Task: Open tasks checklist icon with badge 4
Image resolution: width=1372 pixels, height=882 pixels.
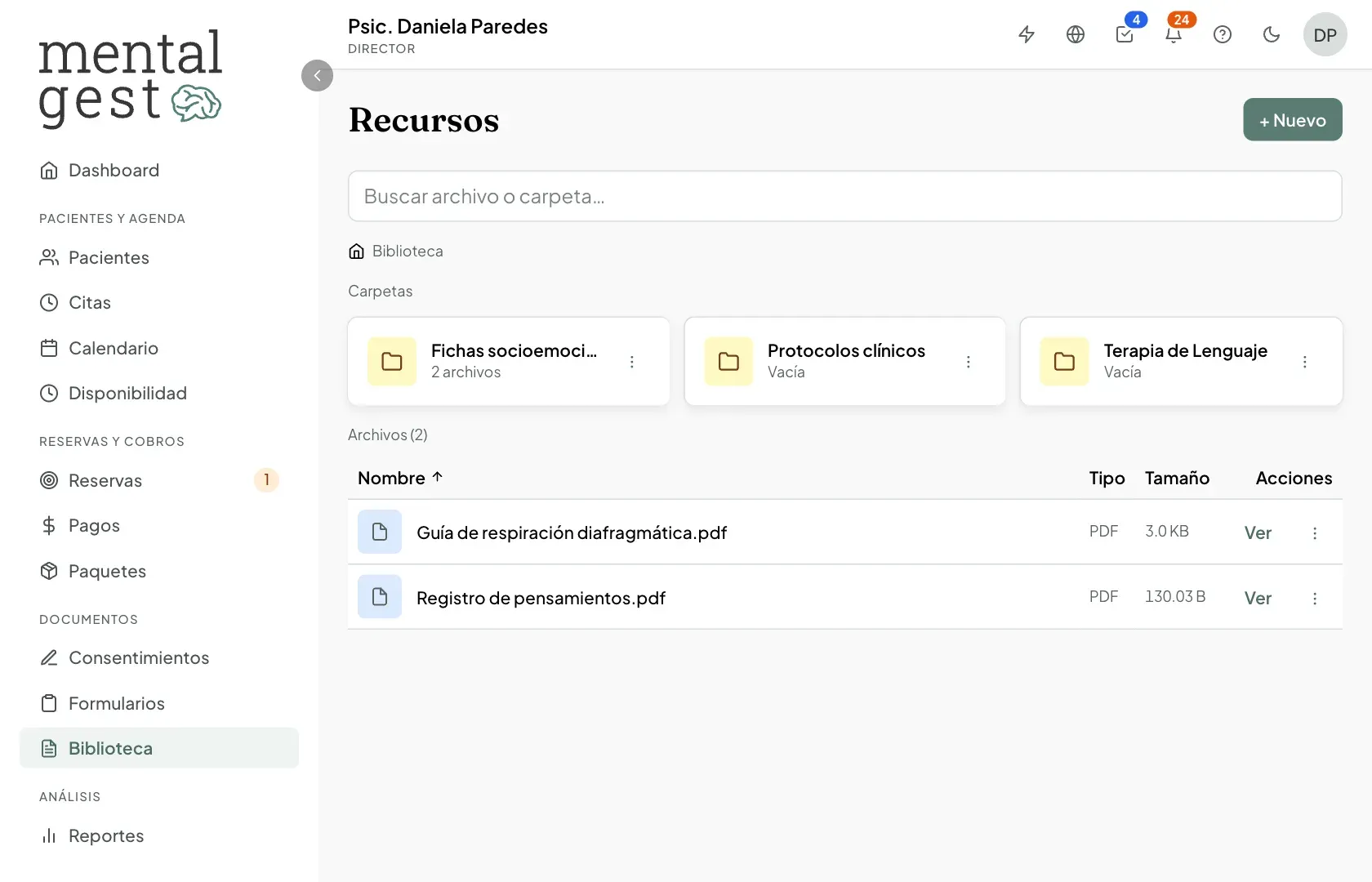Action: pos(1125,34)
